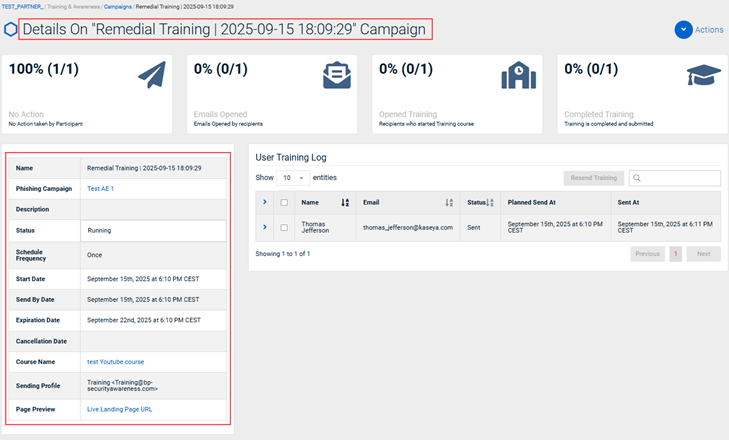This screenshot has height=440, width=729.
Task: Open TEST_PARTNER breadcrumb link
Action: point(21,6)
